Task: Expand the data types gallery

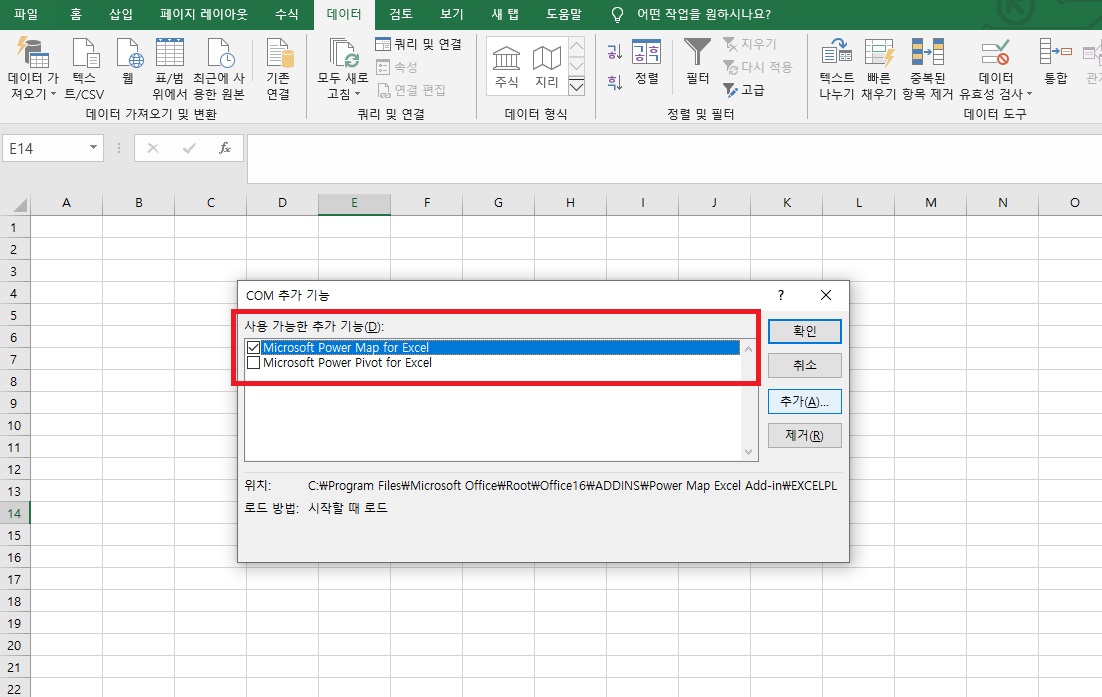Action: tap(576, 86)
